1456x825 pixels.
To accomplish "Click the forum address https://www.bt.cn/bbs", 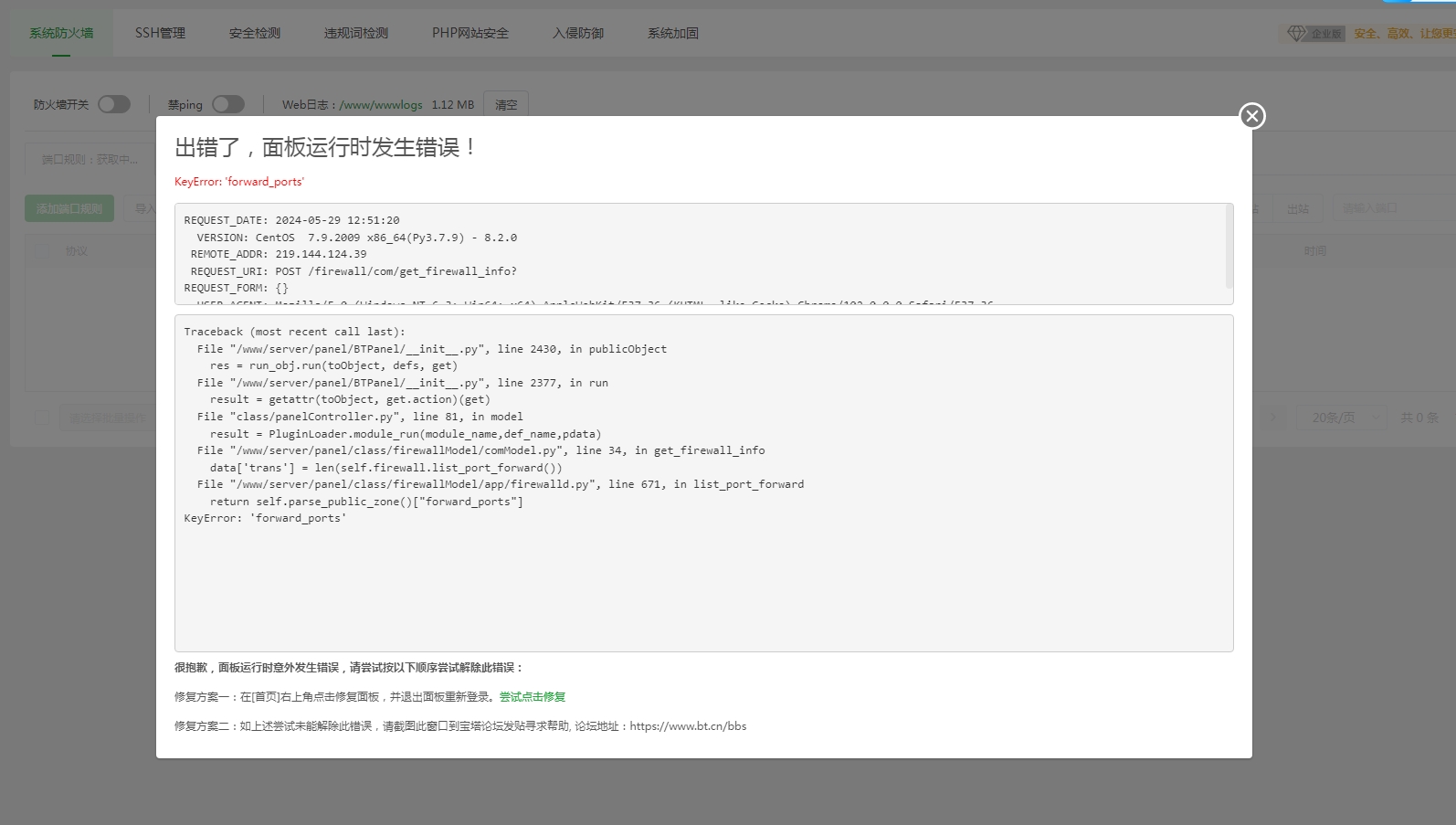I will click(x=688, y=726).
